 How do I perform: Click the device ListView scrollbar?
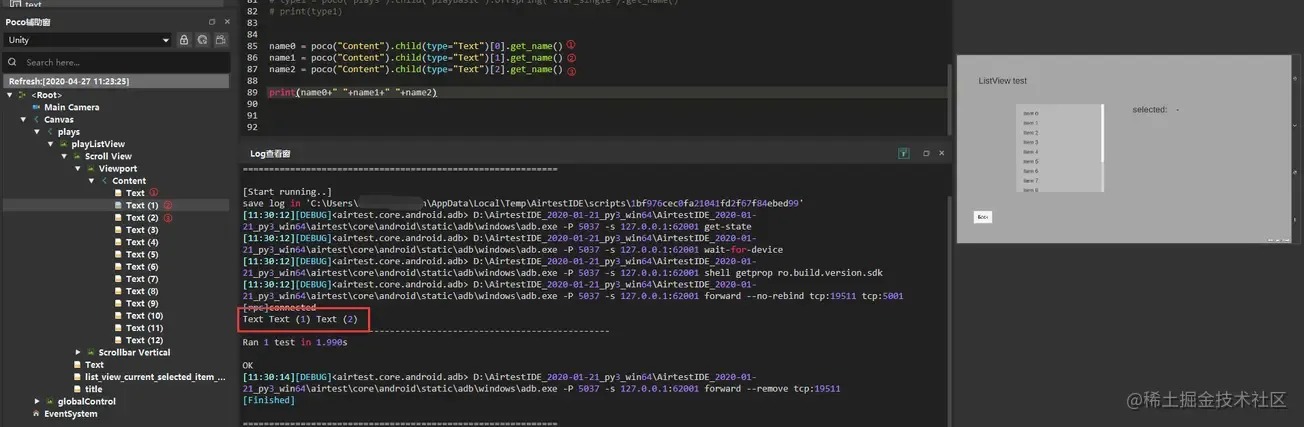coord(1102,134)
